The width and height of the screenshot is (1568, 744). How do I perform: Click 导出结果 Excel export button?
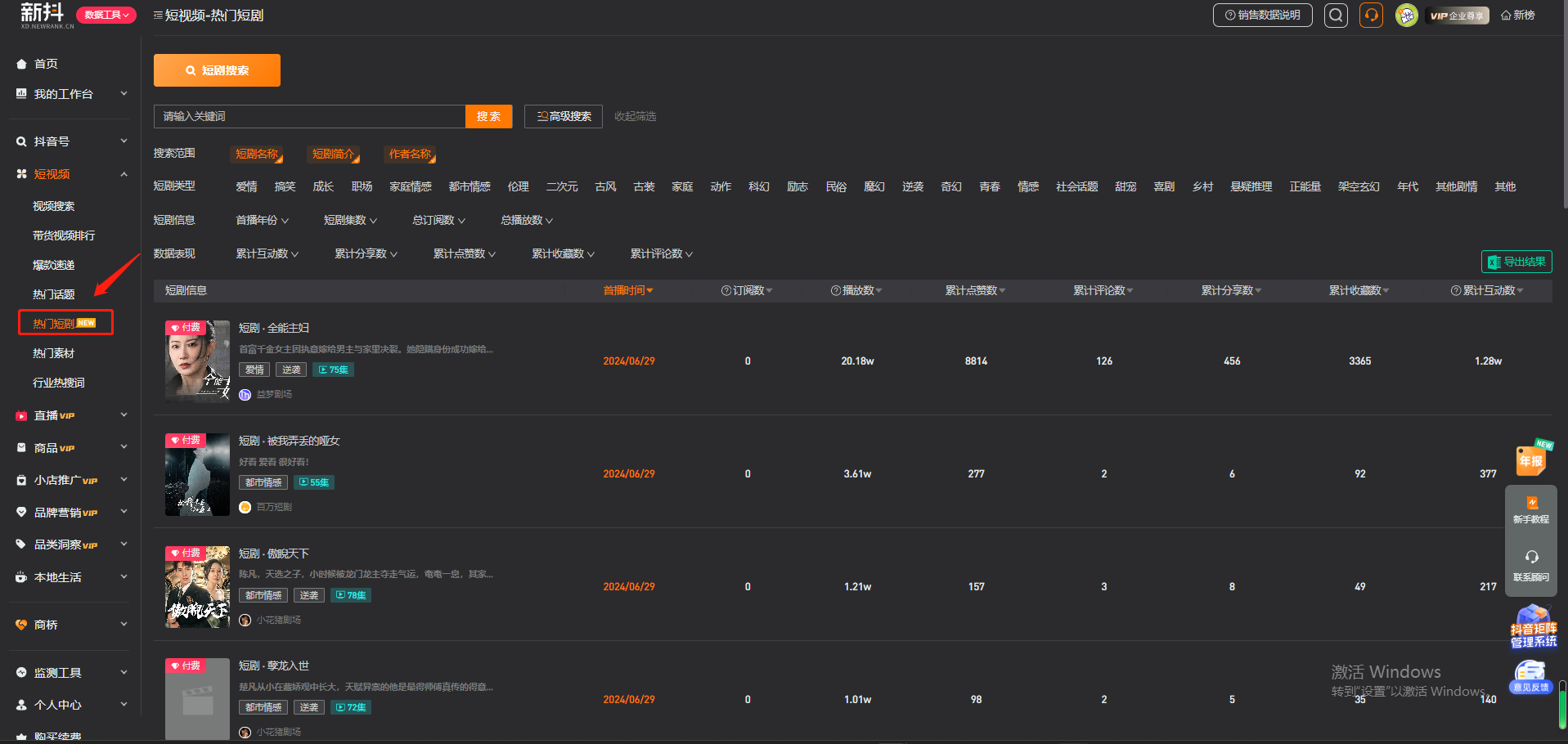click(x=1516, y=262)
